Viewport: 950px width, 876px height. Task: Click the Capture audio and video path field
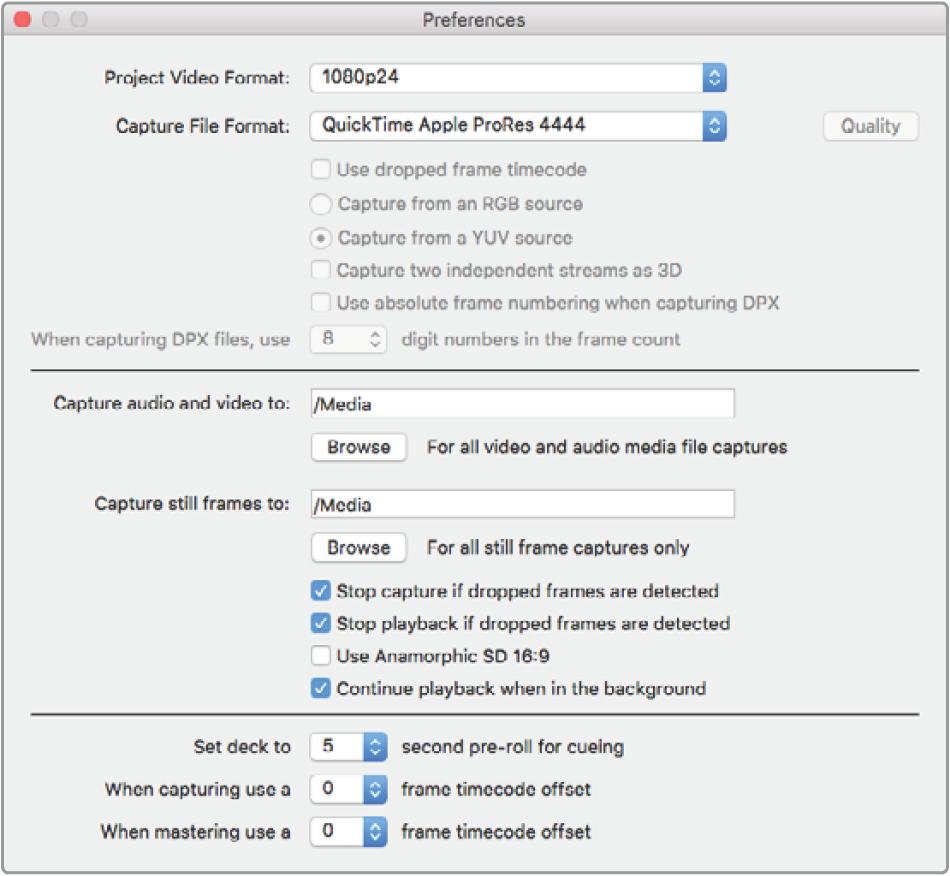click(x=522, y=404)
